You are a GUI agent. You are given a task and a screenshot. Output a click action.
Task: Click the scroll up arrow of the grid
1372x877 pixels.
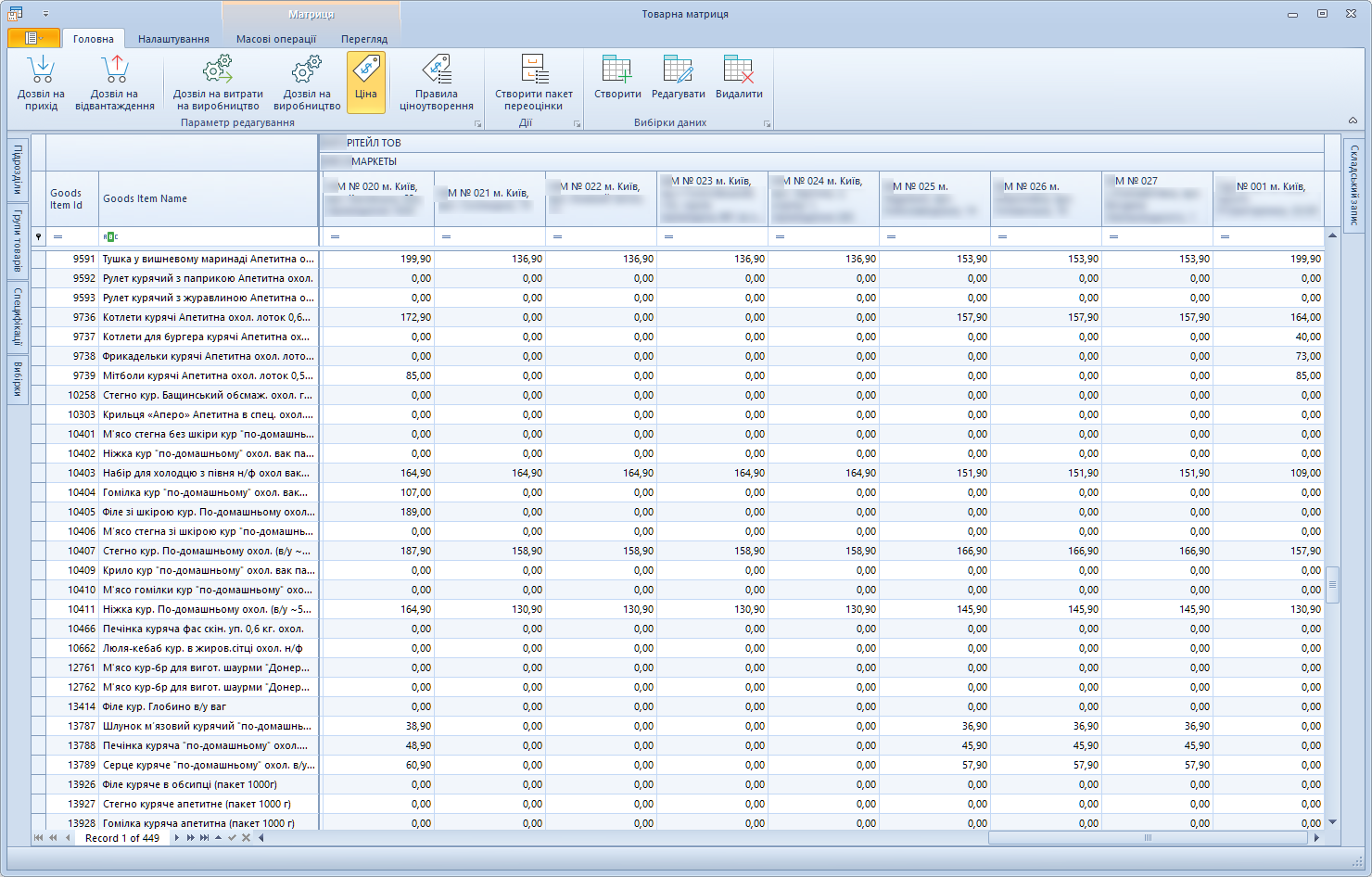1333,235
